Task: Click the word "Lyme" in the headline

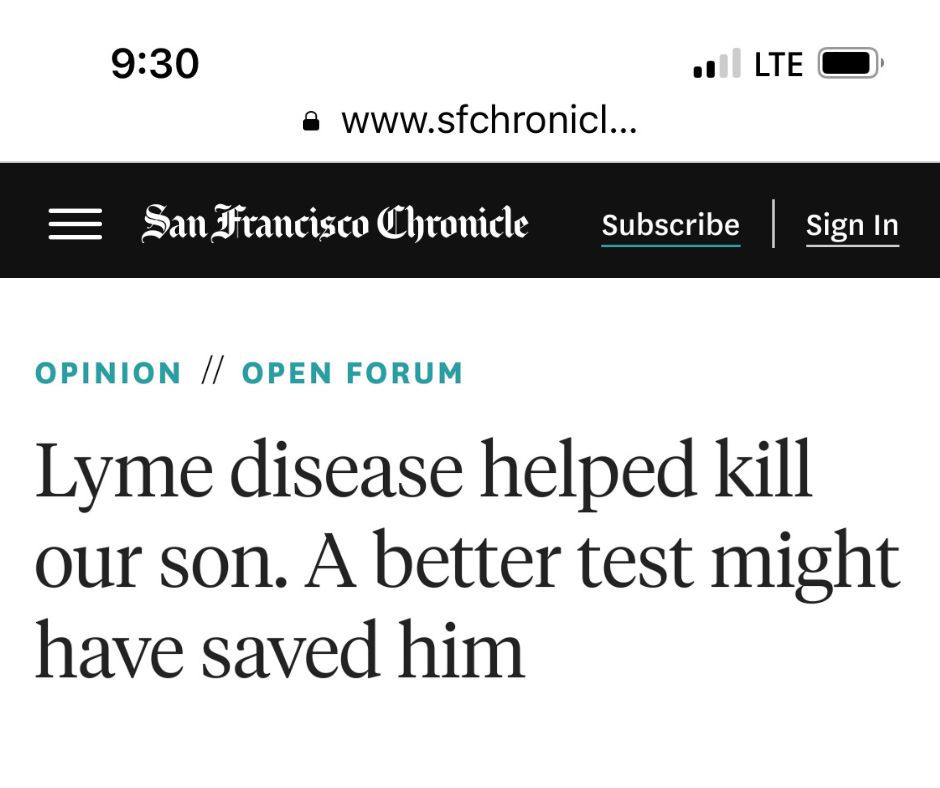Action: [x=124, y=470]
